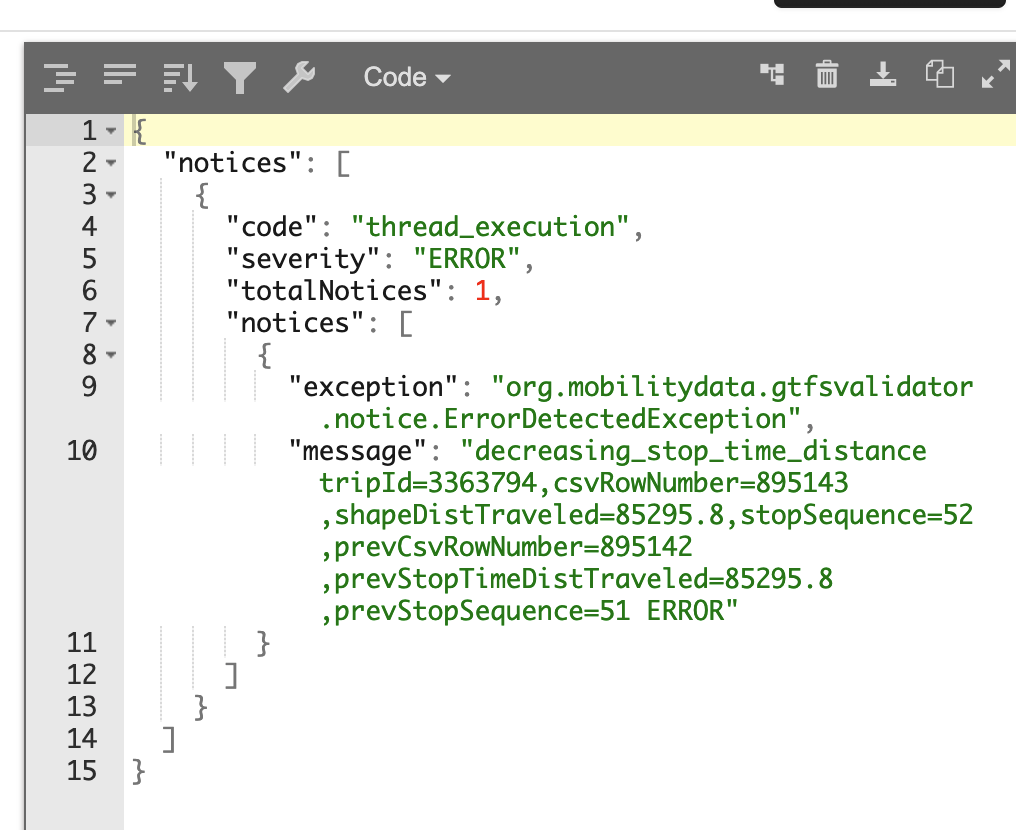Click the .notice.ErrorDetectedException text
Screen dimensions: 1016x830
pyautogui.click(x=560, y=419)
